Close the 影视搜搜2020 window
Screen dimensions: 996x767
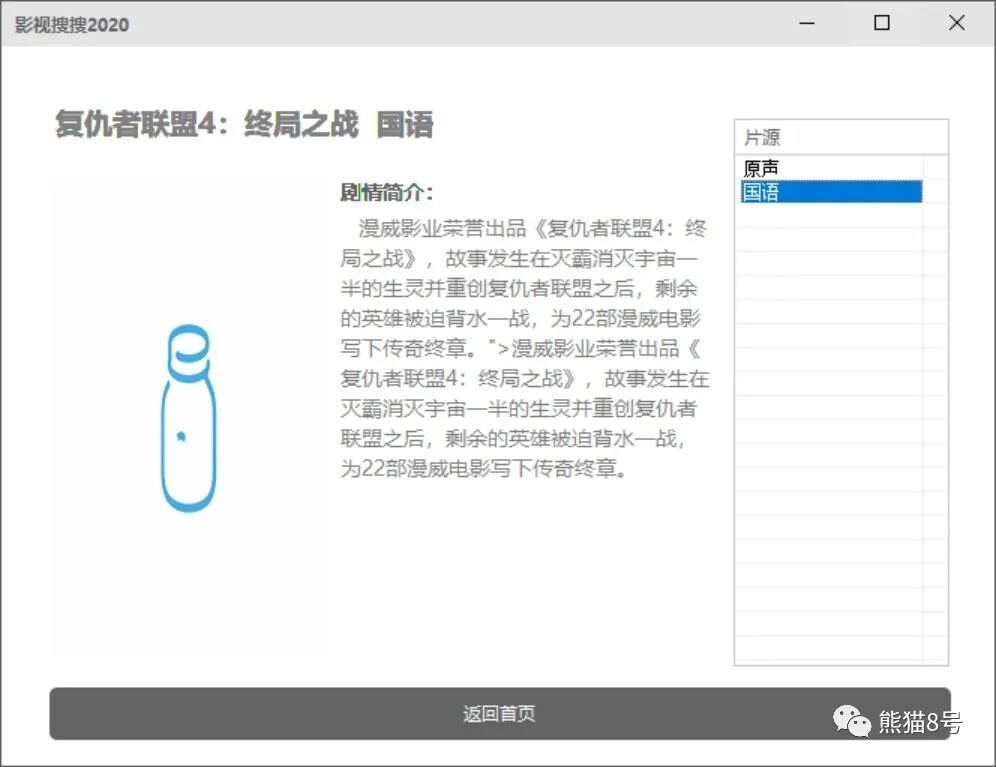957,22
